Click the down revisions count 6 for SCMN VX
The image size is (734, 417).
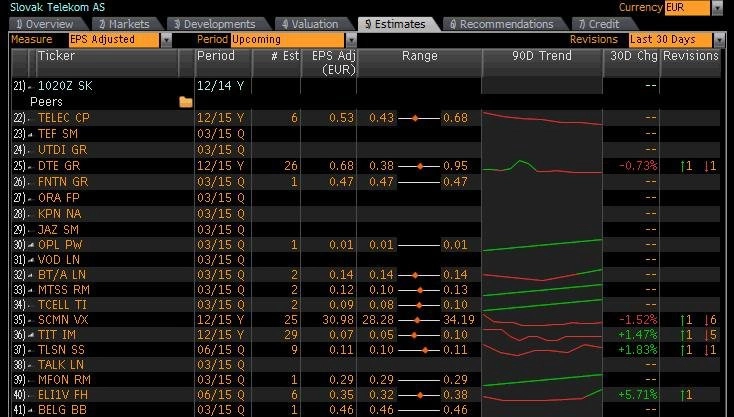point(711,320)
